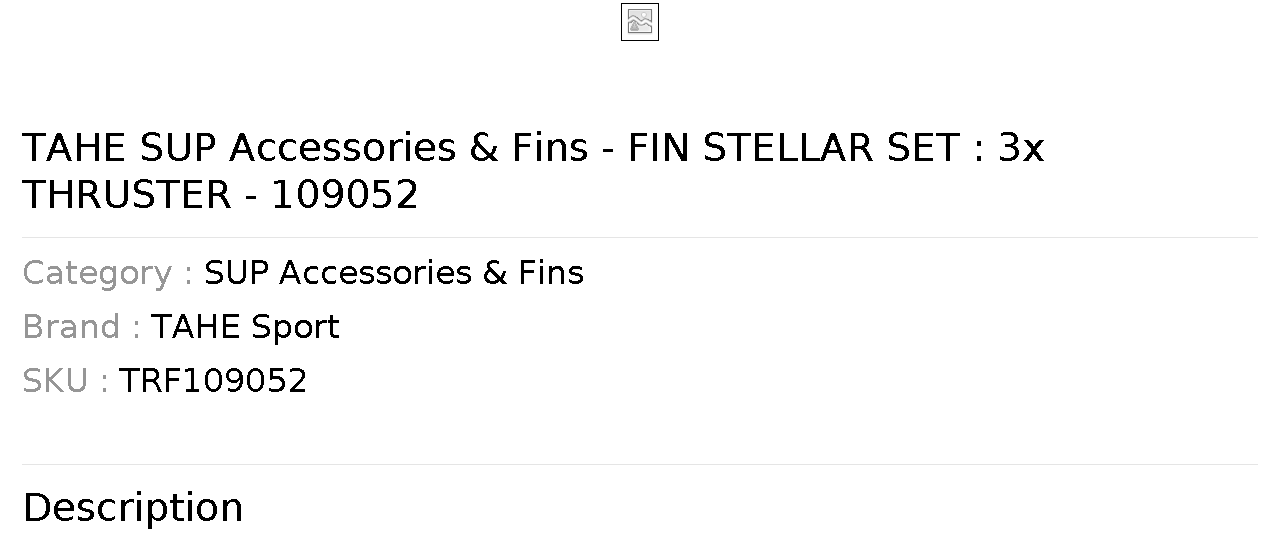Select the SUP Accessories & Fins category link
1280x553 pixels.
[x=394, y=273]
